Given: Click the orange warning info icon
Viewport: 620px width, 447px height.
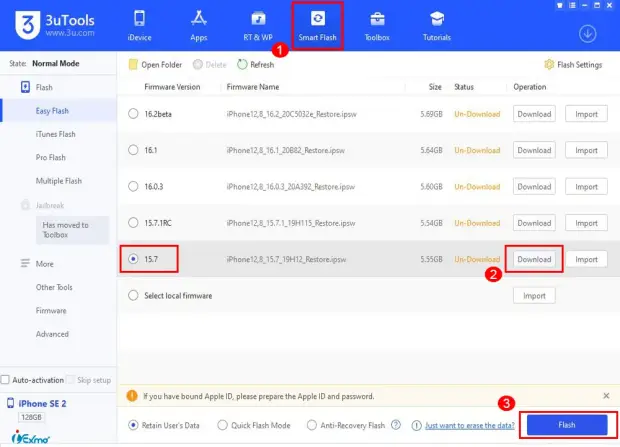Looking at the screenshot, I should point(132,396).
